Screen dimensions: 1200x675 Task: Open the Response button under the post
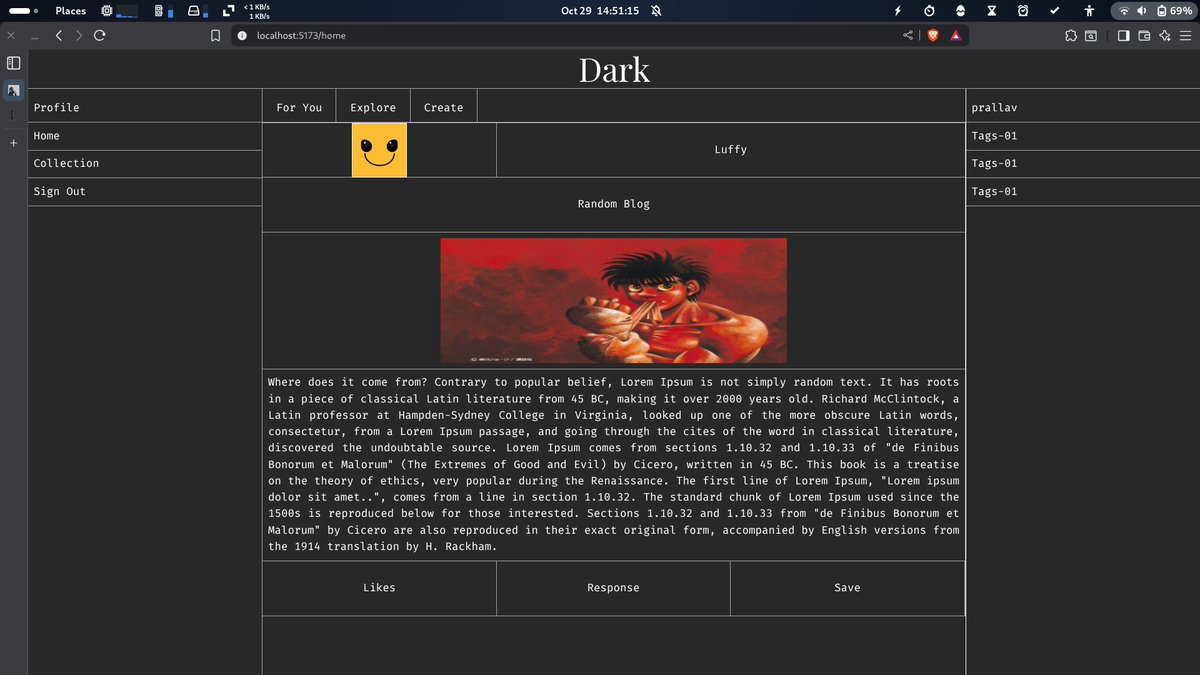(613, 588)
